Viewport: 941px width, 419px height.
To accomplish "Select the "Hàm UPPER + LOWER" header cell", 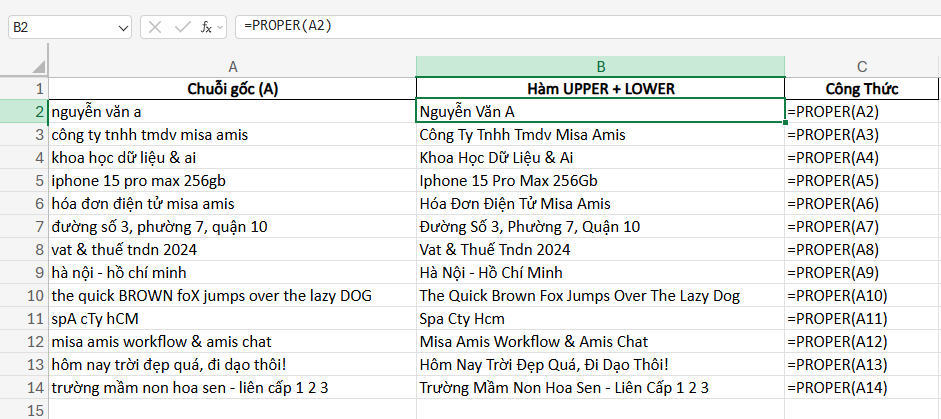I will click(600, 89).
